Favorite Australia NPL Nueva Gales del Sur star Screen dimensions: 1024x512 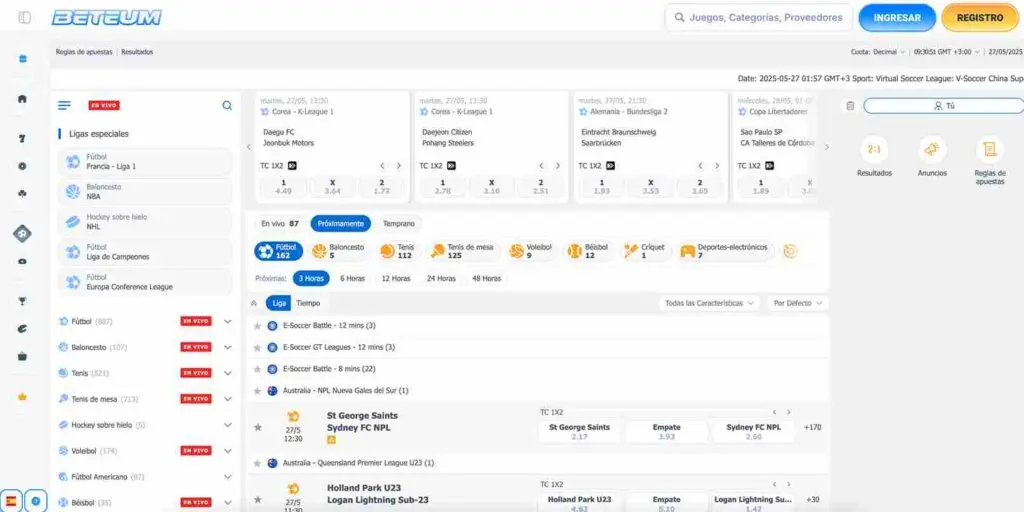pyautogui.click(x=257, y=391)
